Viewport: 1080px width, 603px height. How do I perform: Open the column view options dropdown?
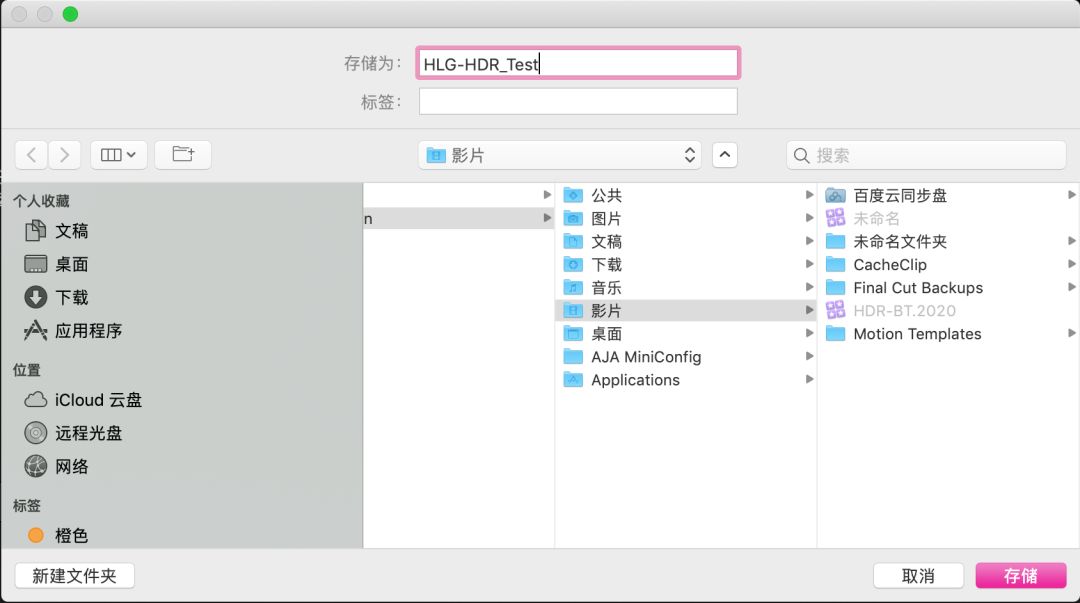click(x=119, y=155)
